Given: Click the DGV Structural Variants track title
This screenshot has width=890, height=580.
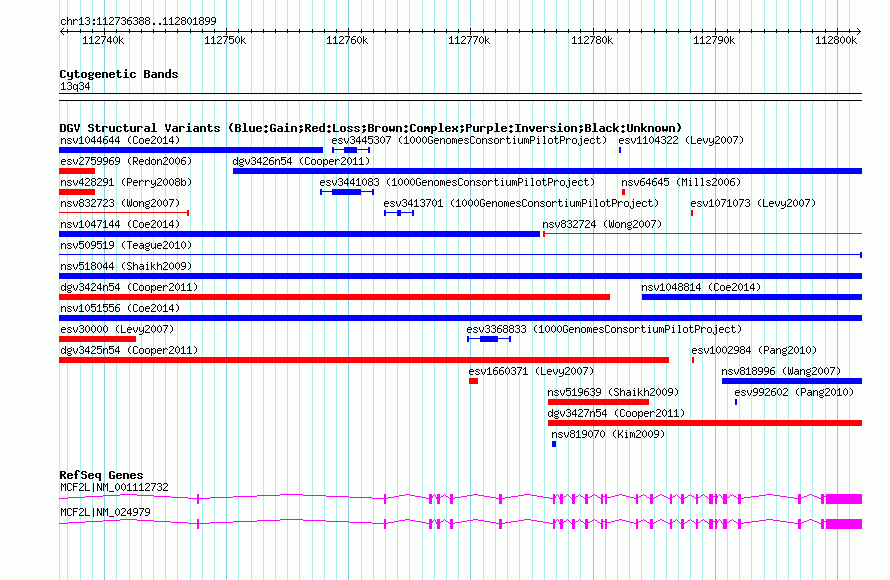Looking at the screenshot, I should [370, 128].
